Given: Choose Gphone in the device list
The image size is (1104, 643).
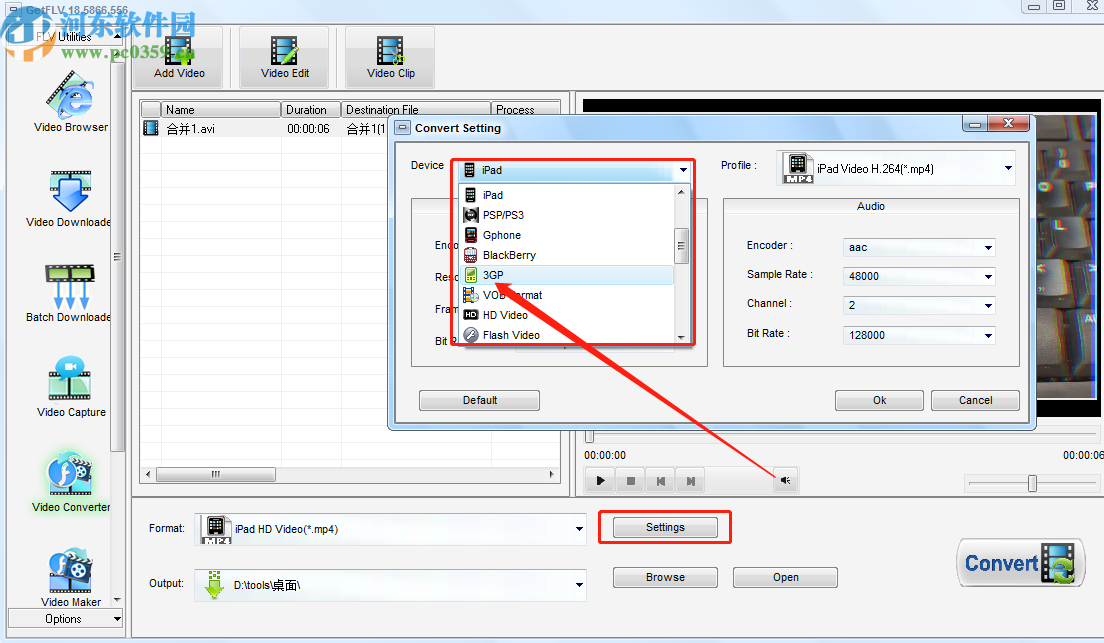Looking at the screenshot, I should (567, 235).
